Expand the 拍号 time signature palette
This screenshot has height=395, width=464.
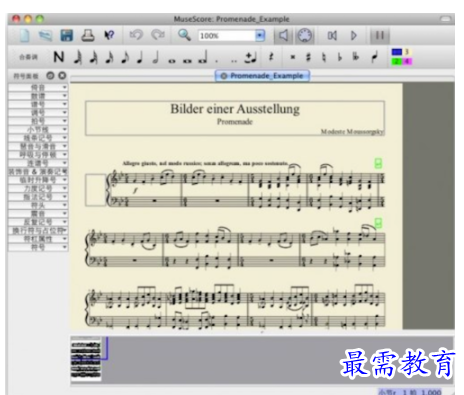pyautogui.click(x=38, y=121)
